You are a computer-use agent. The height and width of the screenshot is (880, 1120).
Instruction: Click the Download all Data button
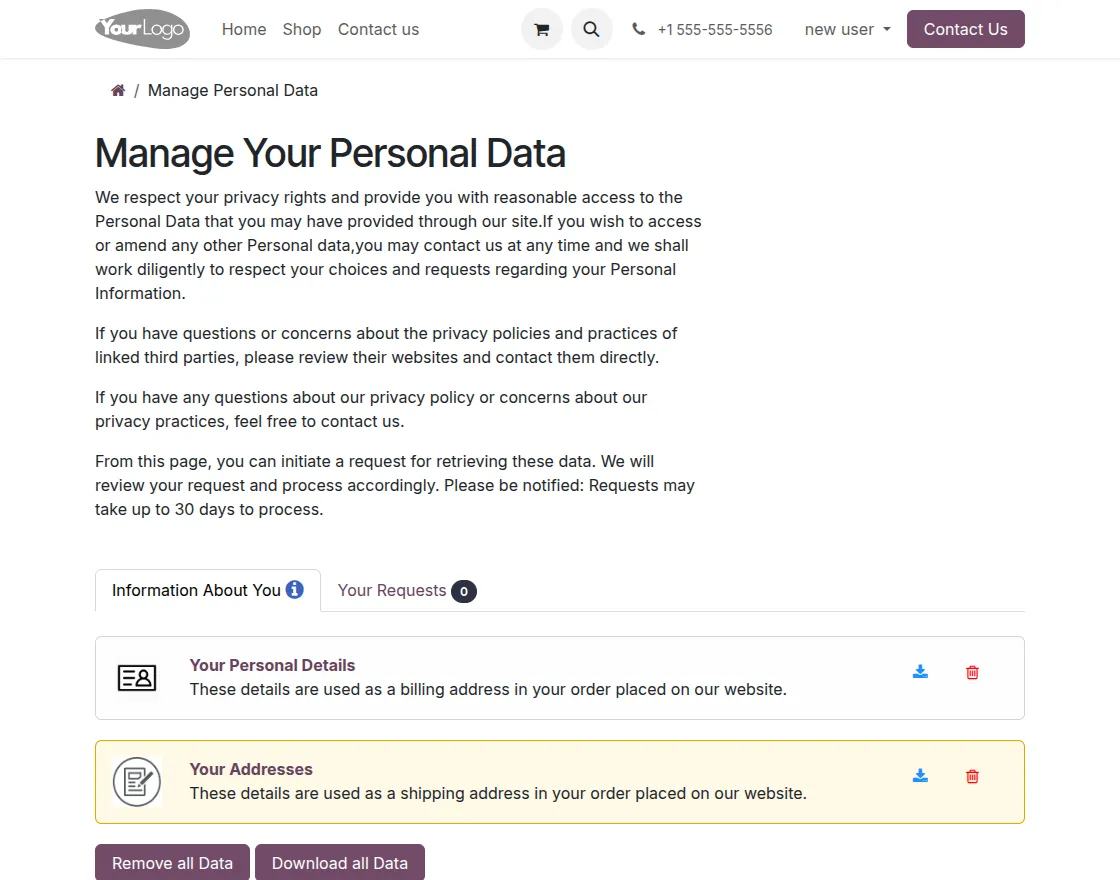click(340, 861)
